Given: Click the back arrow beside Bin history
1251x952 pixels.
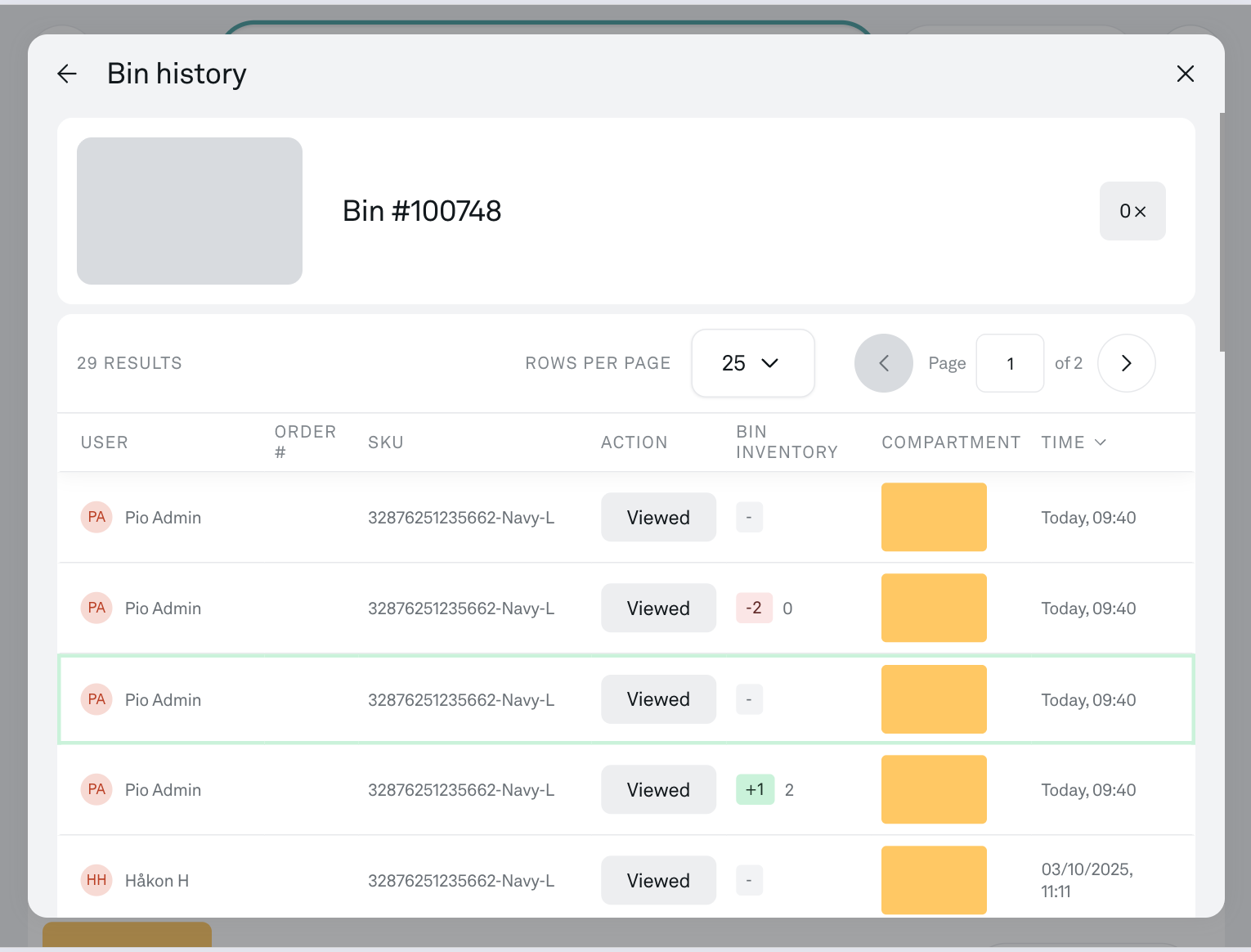Looking at the screenshot, I should click(x=67, y=74).
